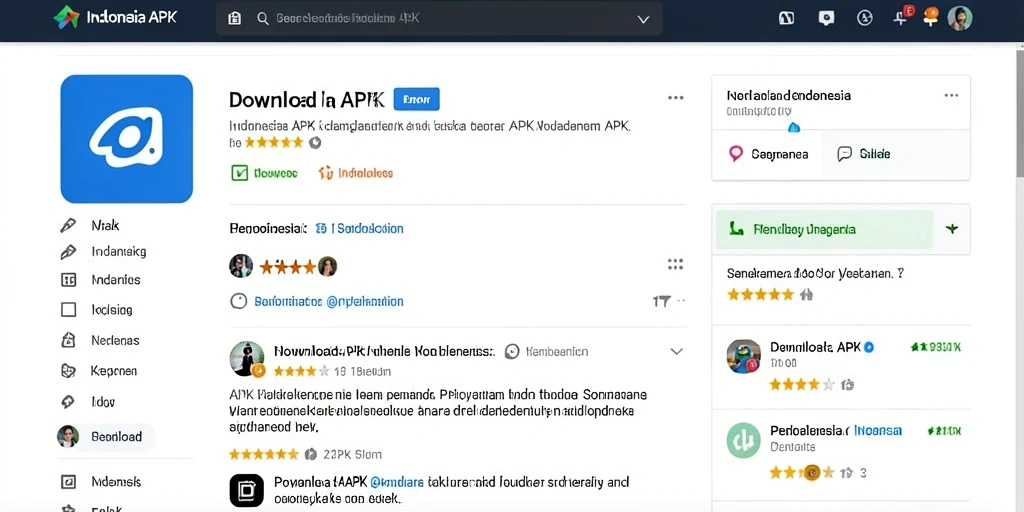
Task: Click thumbs icon after five stars
Action: tap(807, 295)
